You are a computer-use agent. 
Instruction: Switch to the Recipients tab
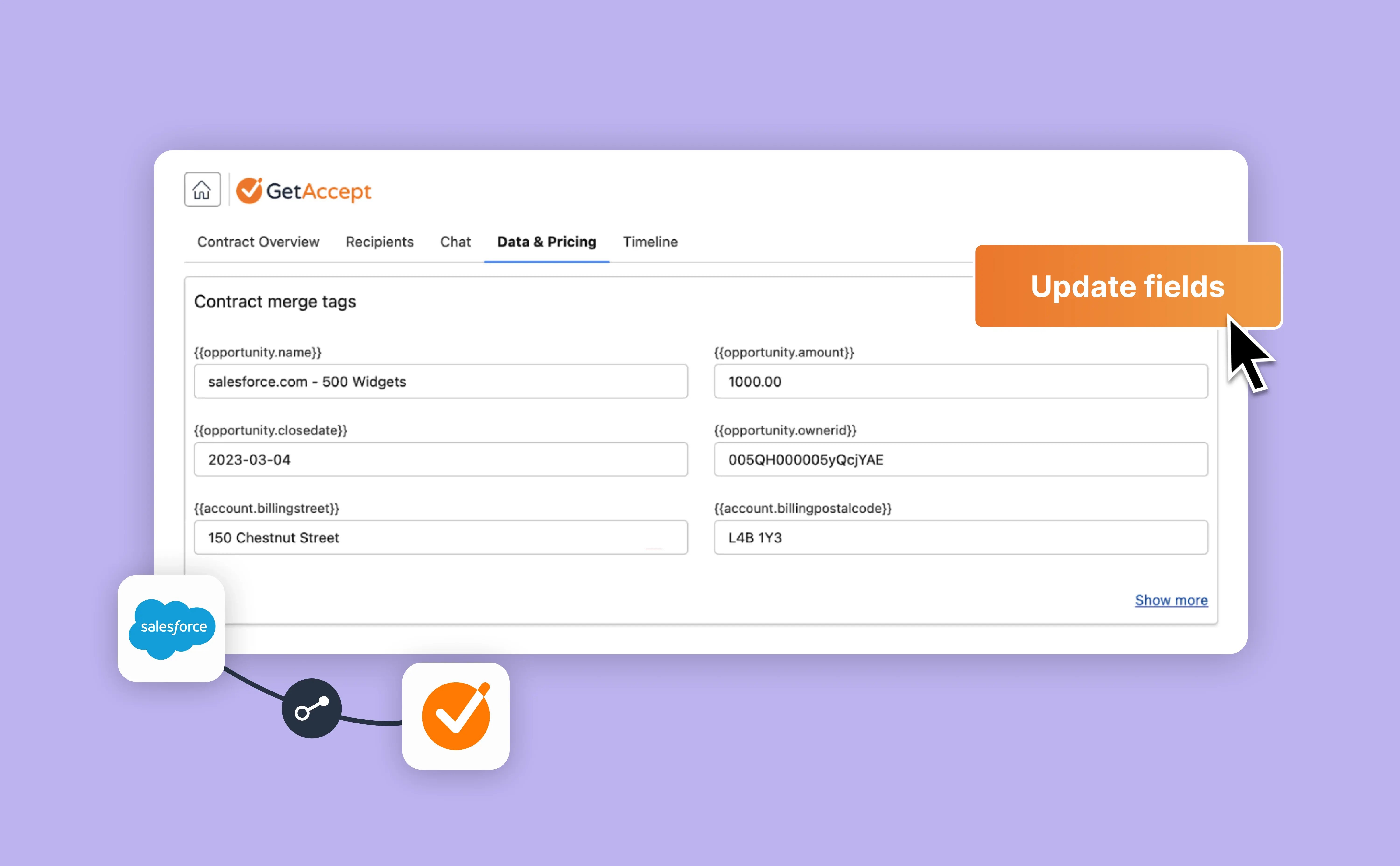(x=380, y=242)
